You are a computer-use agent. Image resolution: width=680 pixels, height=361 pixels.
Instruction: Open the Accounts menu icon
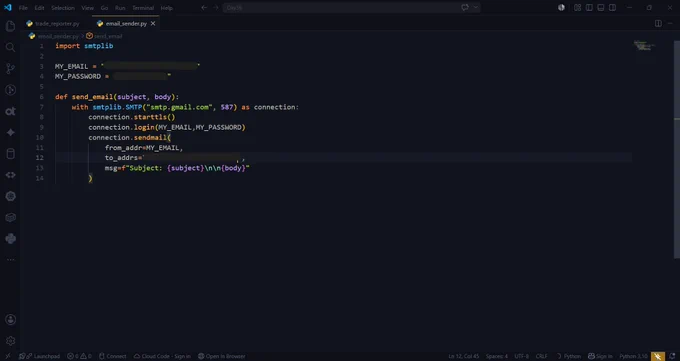coord(10,320)
